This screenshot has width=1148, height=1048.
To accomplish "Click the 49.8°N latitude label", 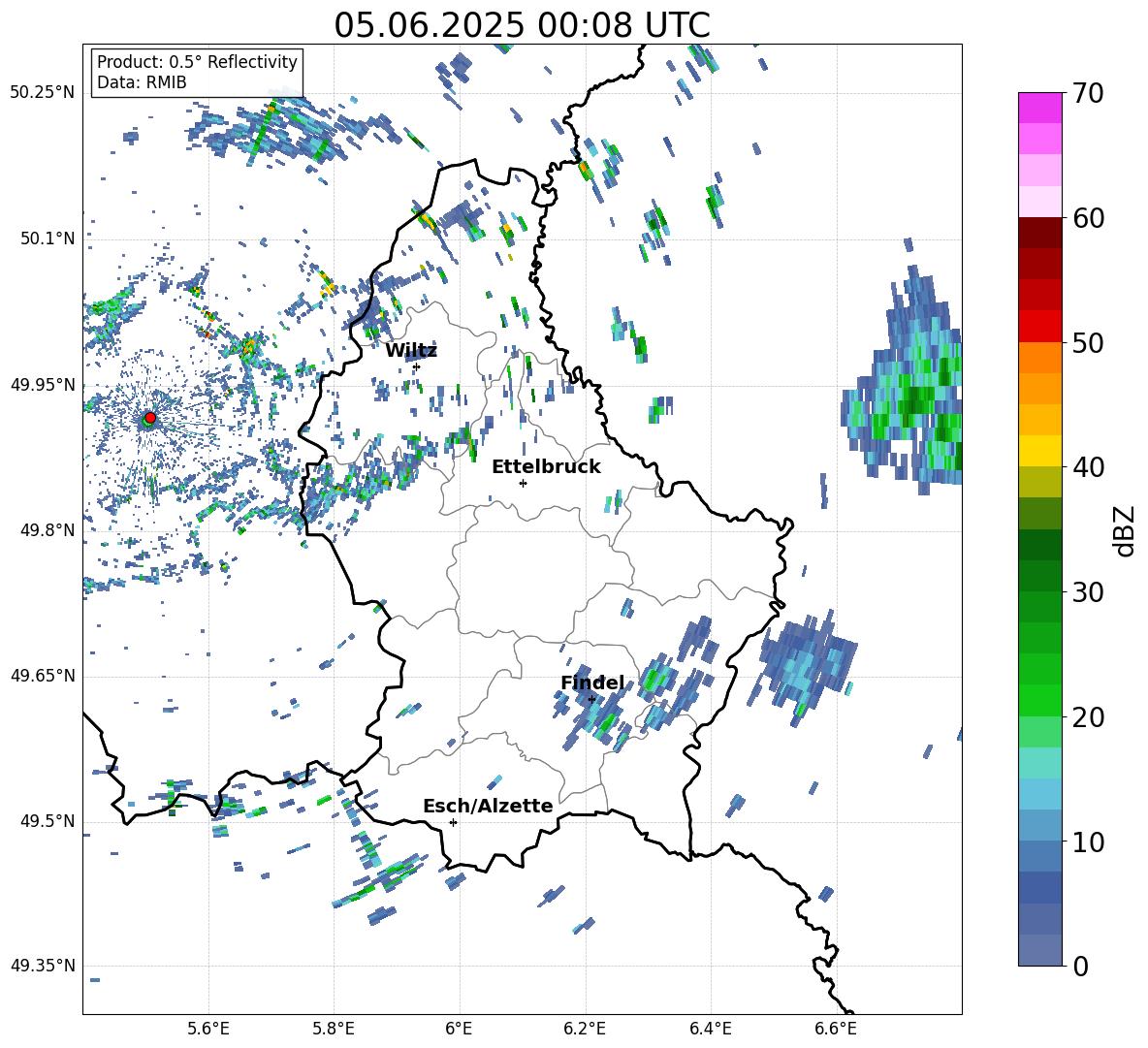I will pos(47,530).
